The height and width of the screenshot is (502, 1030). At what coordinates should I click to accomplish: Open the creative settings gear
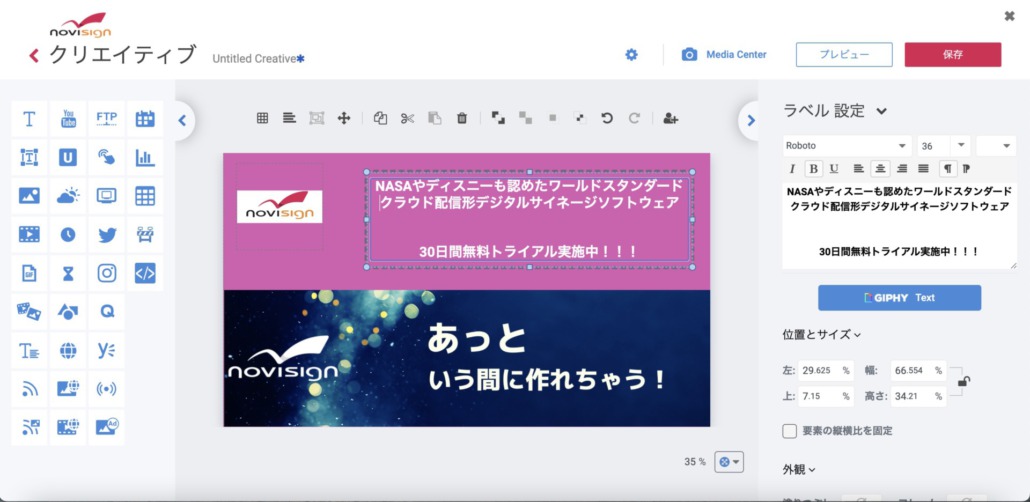click(631, 55)
